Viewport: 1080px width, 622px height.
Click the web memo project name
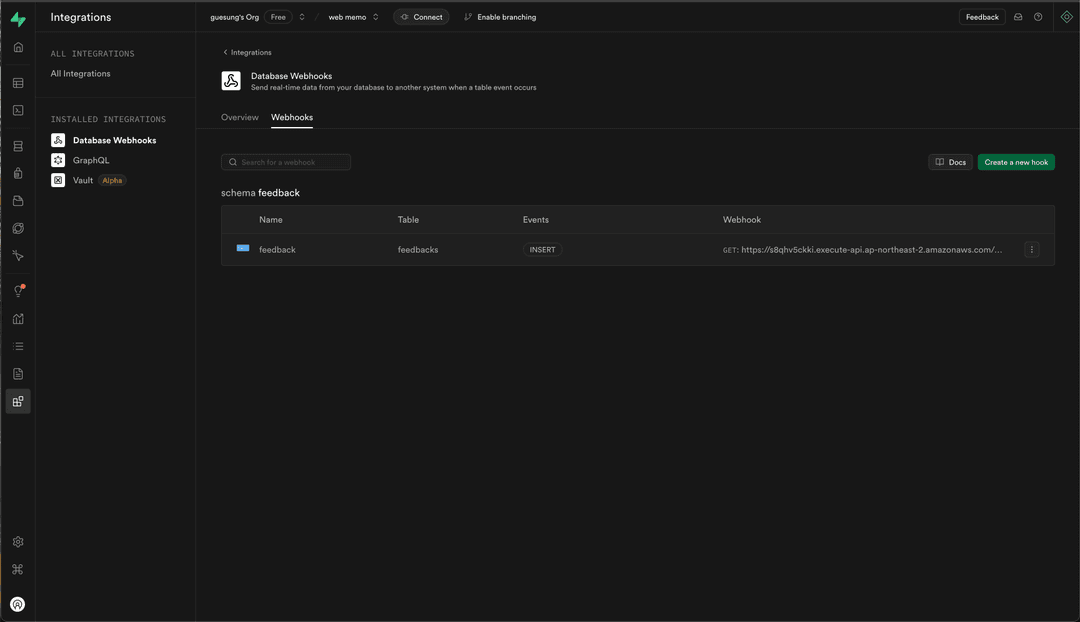click(347, 17)
